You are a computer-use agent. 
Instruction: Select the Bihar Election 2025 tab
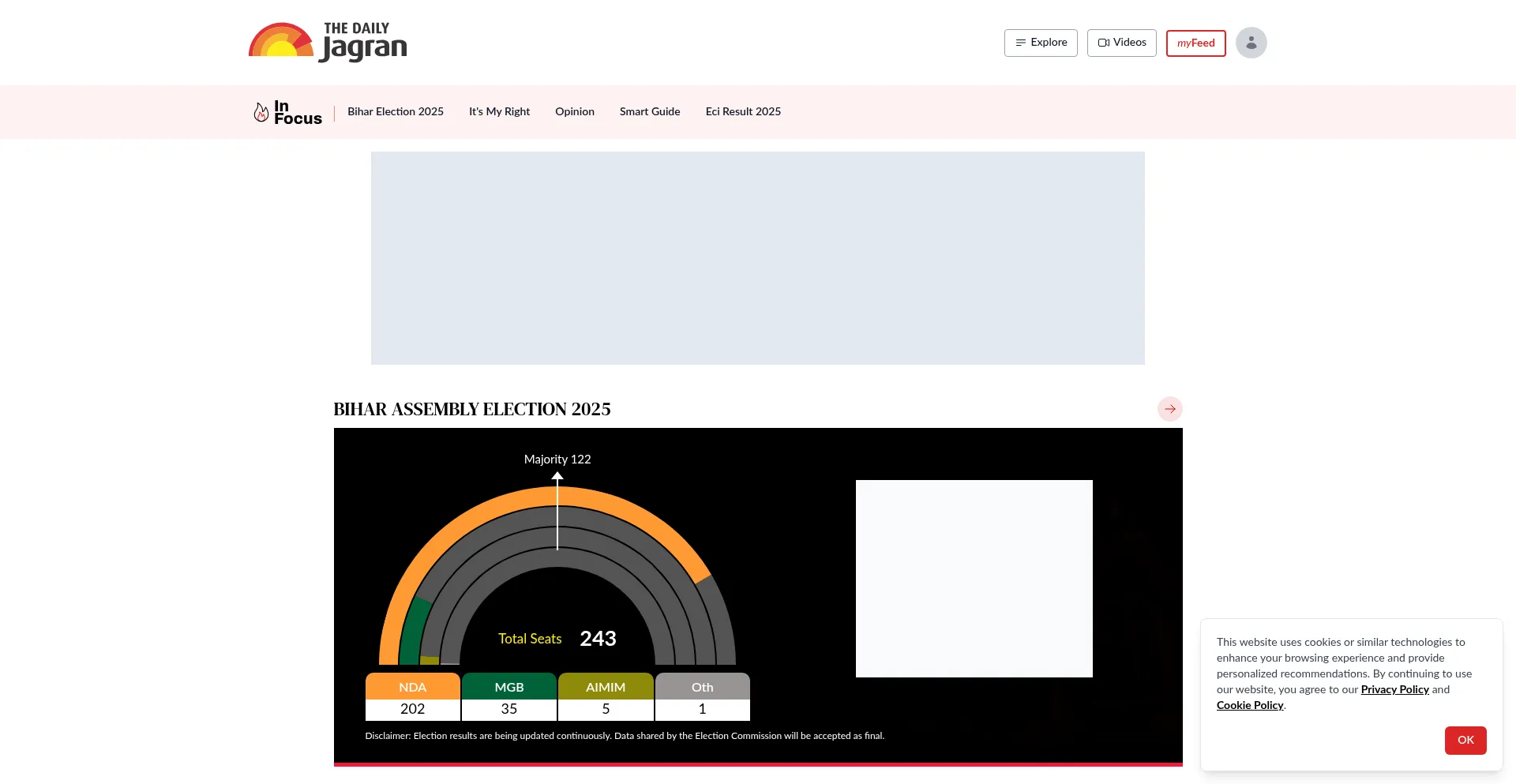396,112
